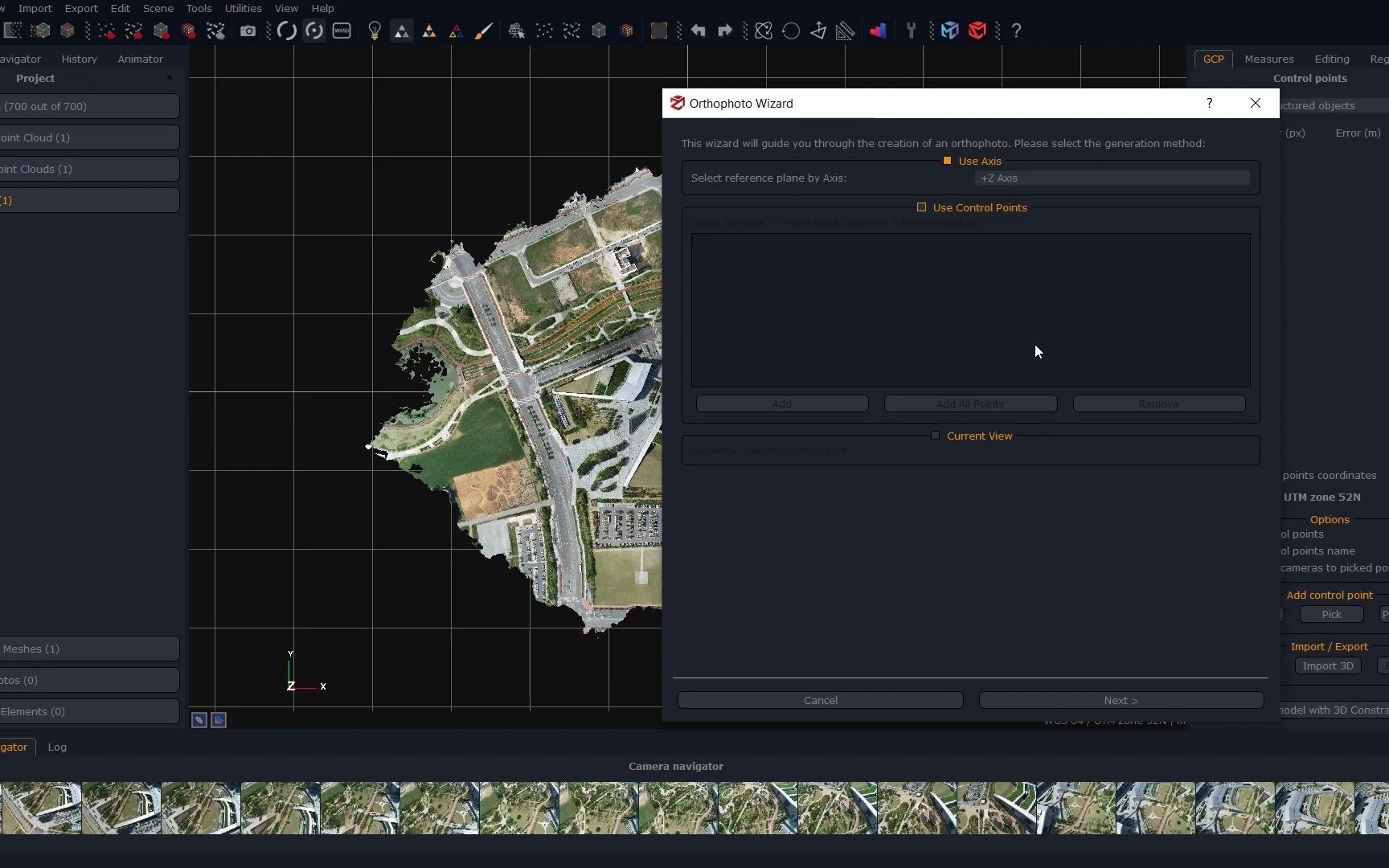This screenshot has height=868, width=1389.
Task: Uncheck the Use Axis option
Action: tap(948, 161)
